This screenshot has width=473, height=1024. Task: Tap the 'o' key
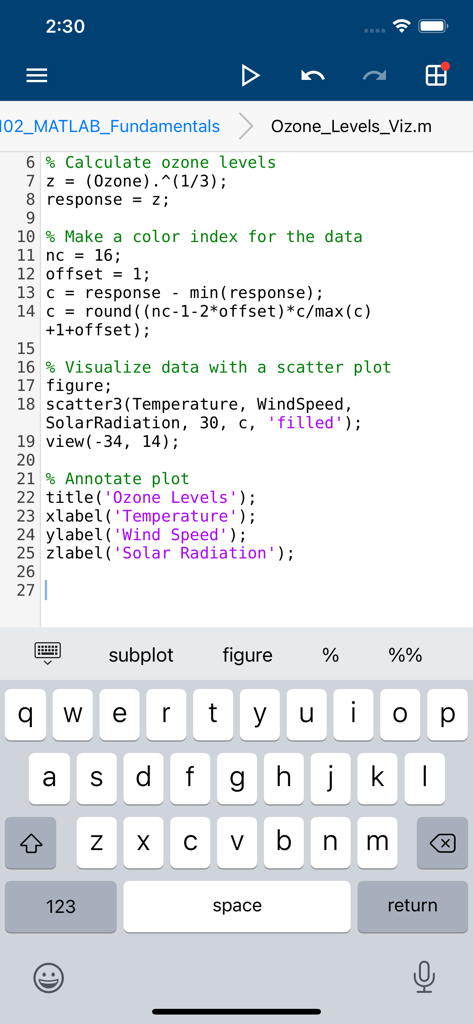pyautogui.click(x=400, y=714)
